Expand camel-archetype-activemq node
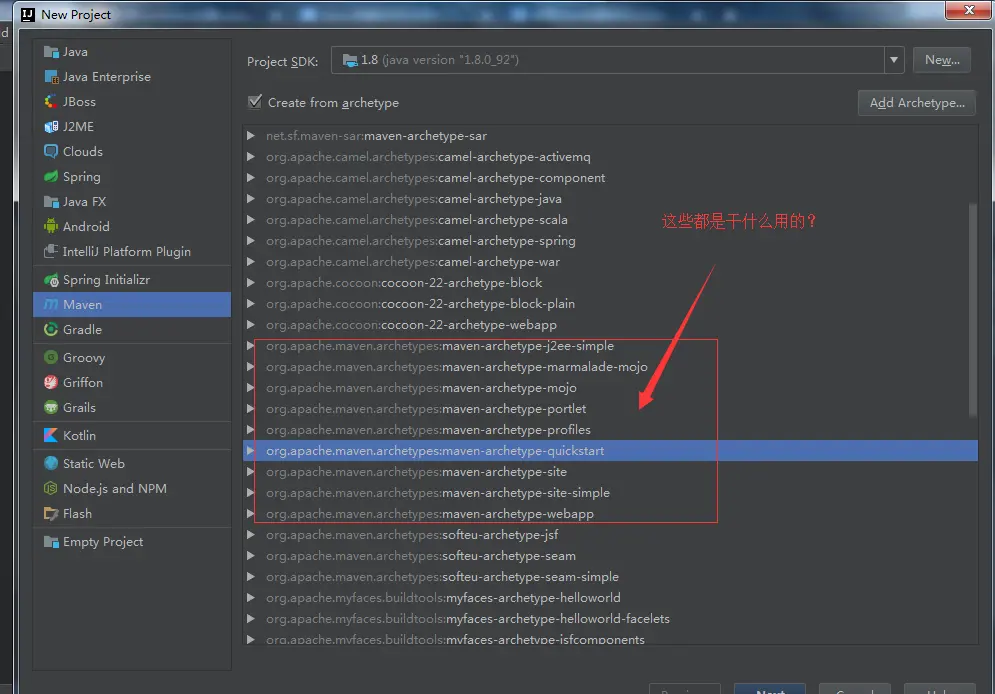 tap(251, 157)
